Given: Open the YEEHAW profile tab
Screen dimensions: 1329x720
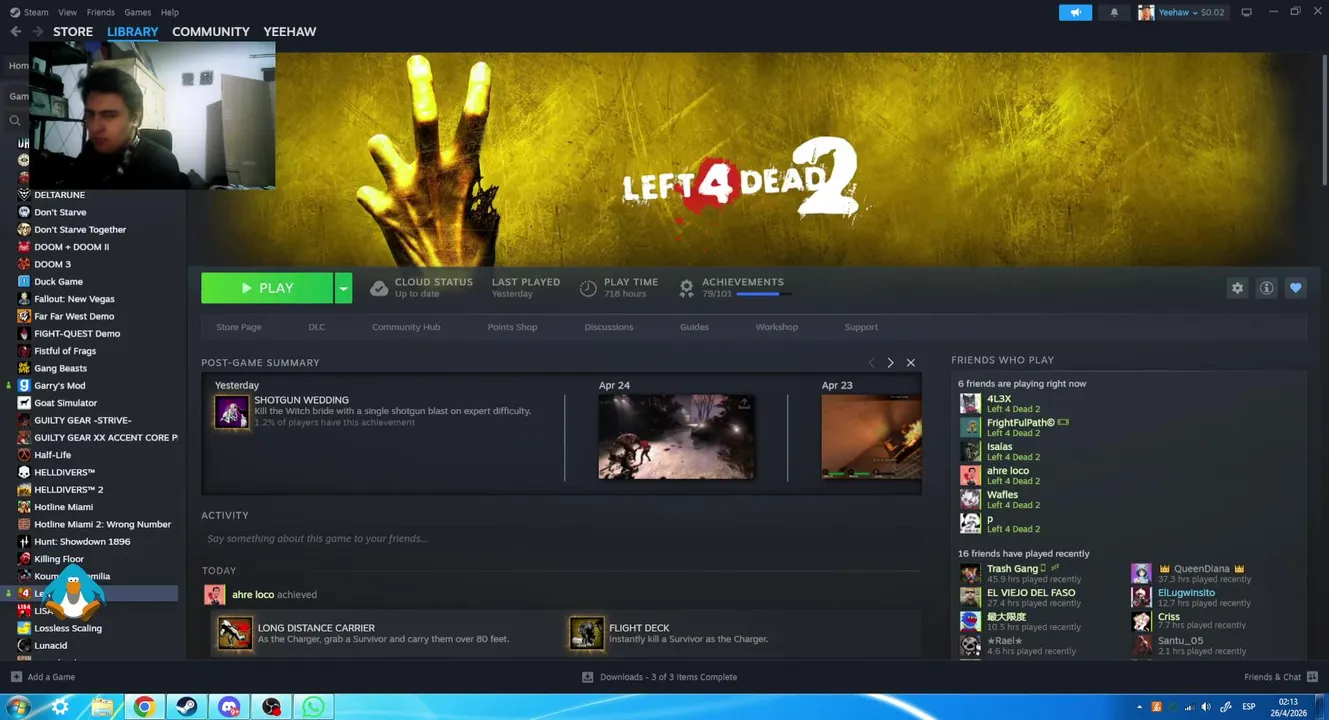Looking at the screenshot, I should [290, 31].
